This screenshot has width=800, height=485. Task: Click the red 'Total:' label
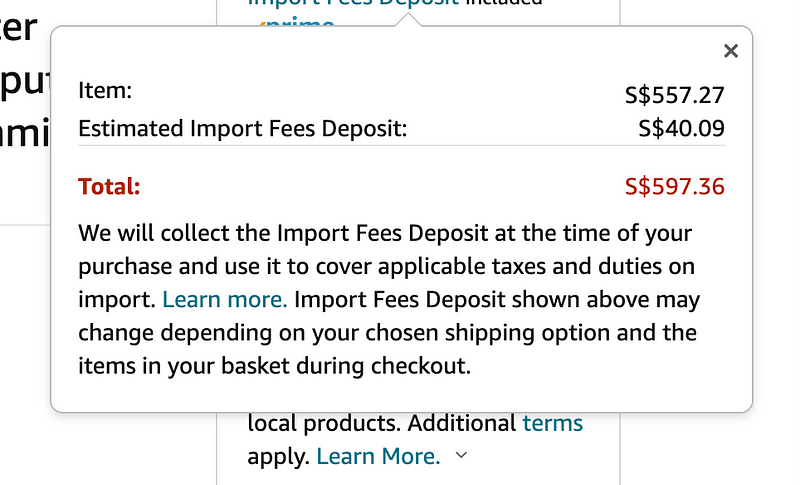coord(109,186)
